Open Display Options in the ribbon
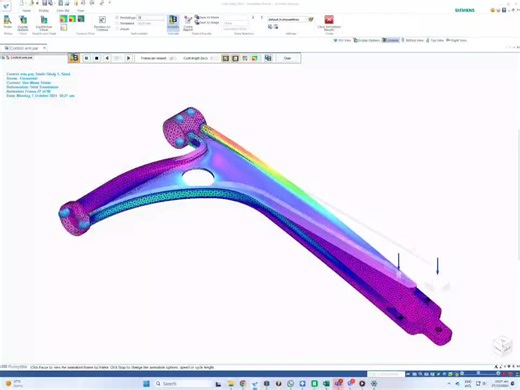 (23, 23)
